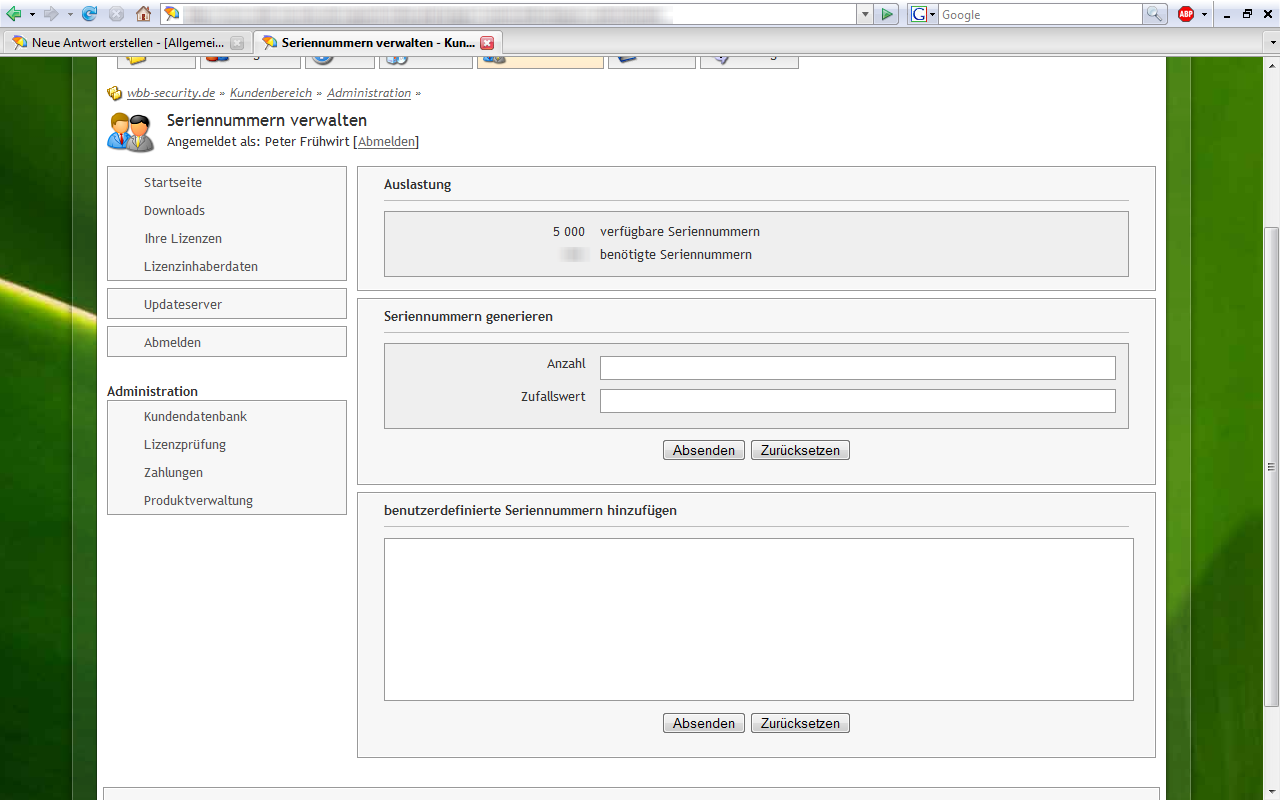The image size is (1280, 800).
Task: Click the Anzahl input field
Action: pos(857,368)
